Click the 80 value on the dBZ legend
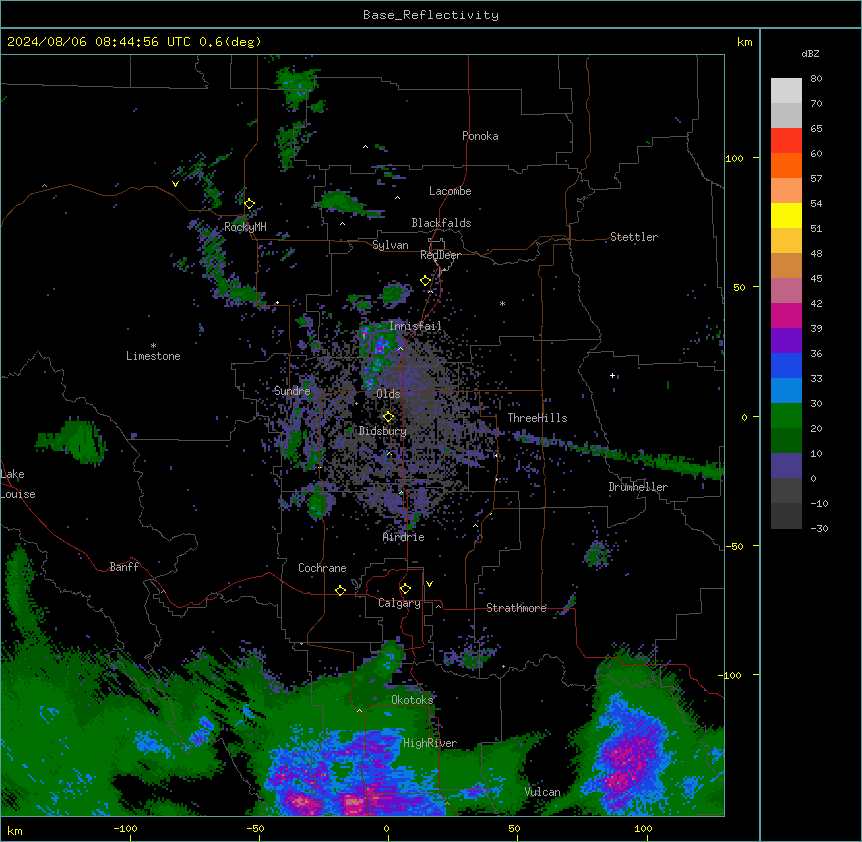Image resolution: width=862 pixels, height=842 pixels. point(816,79)
